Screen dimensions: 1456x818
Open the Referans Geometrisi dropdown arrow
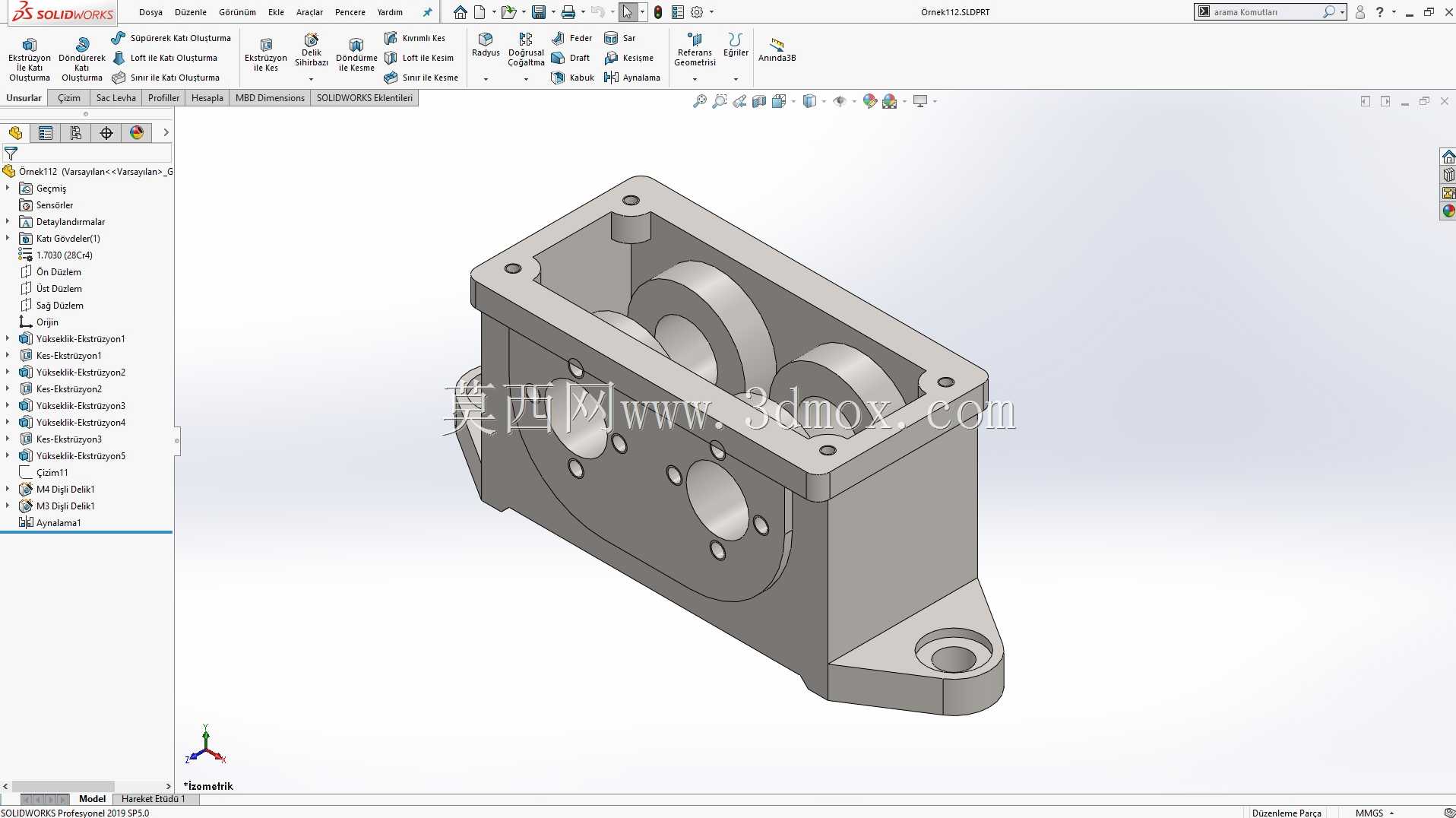click(x=695, y=79)
